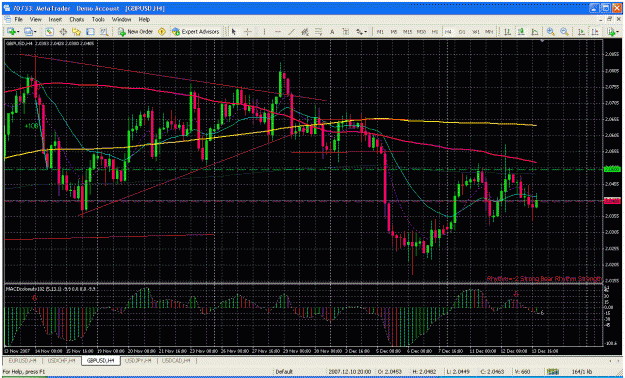Toggle the Expert Advisors button

click(196, 32)
